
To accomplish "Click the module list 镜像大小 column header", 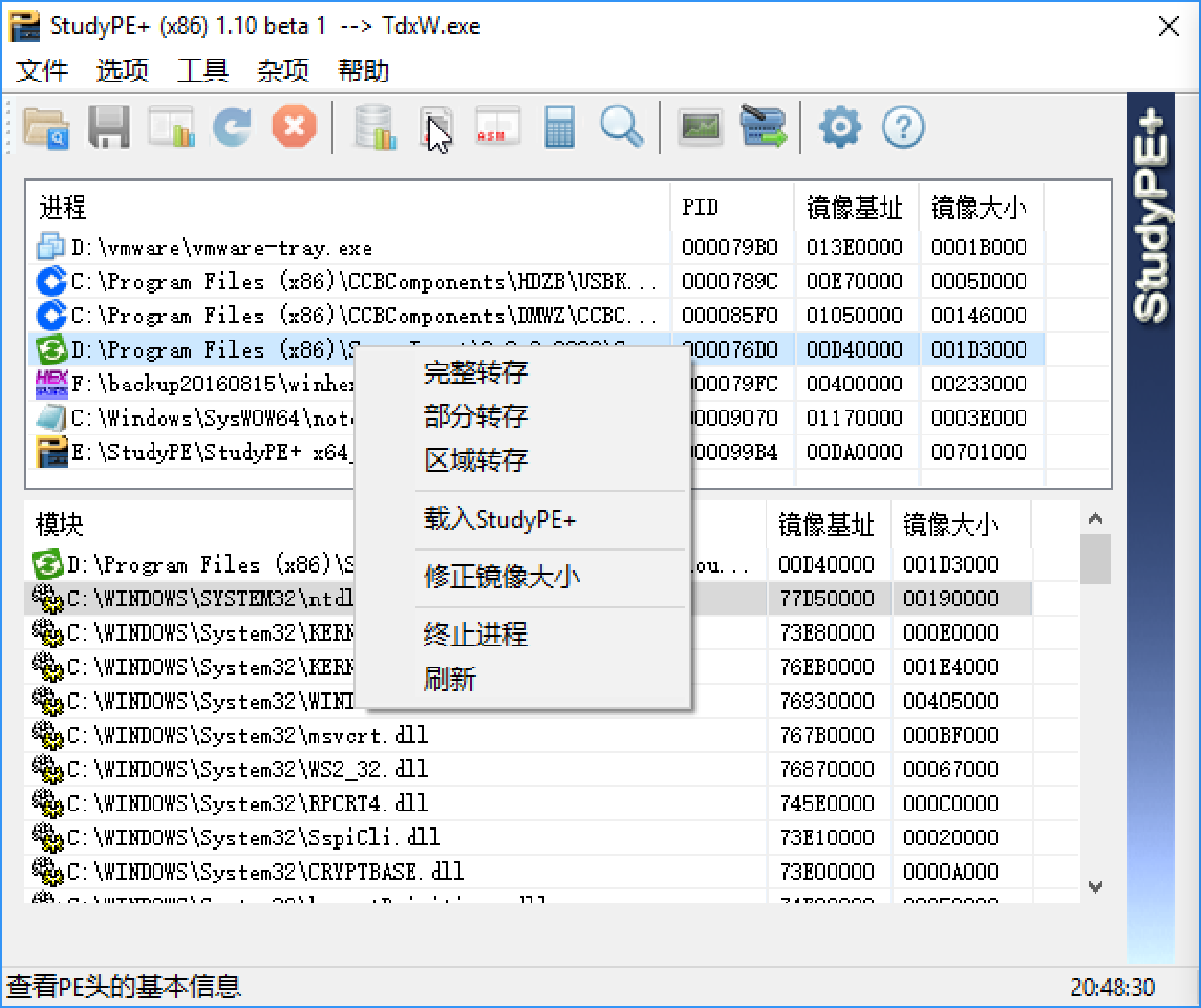I will (x=961, y=524).
